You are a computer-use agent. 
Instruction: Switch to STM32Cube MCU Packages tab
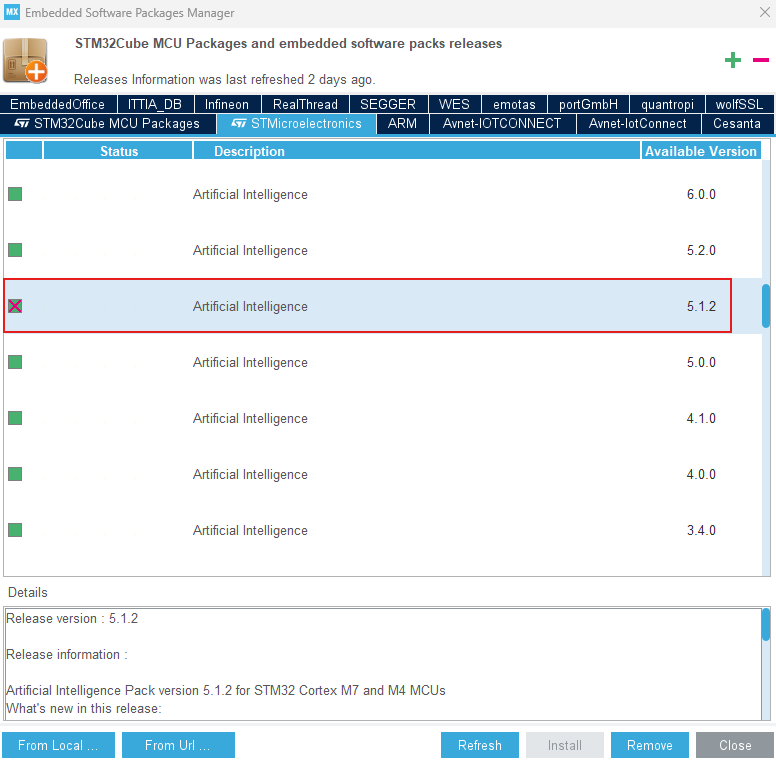point(107,123)
